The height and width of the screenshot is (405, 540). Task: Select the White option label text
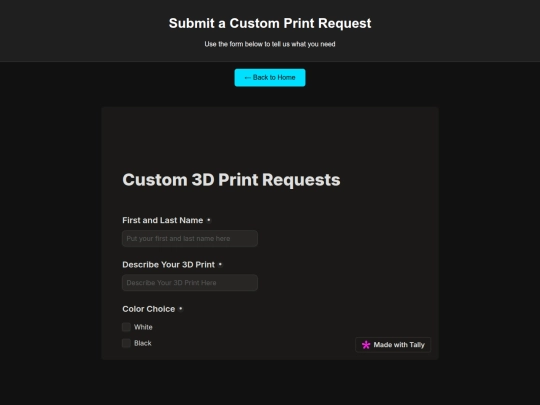(143, 327)
